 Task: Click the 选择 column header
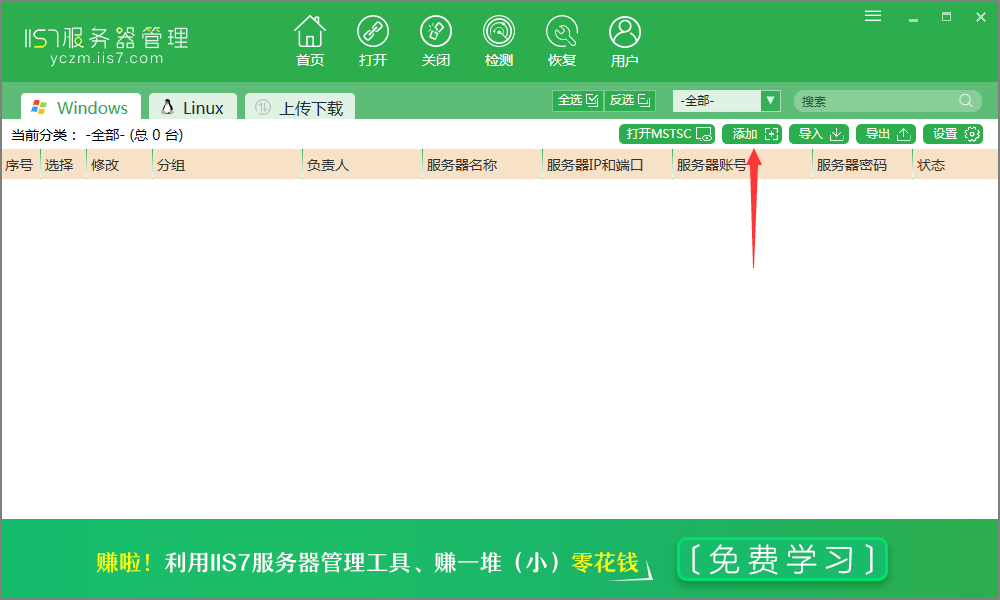pyautogui.click(x=63, y=165)
